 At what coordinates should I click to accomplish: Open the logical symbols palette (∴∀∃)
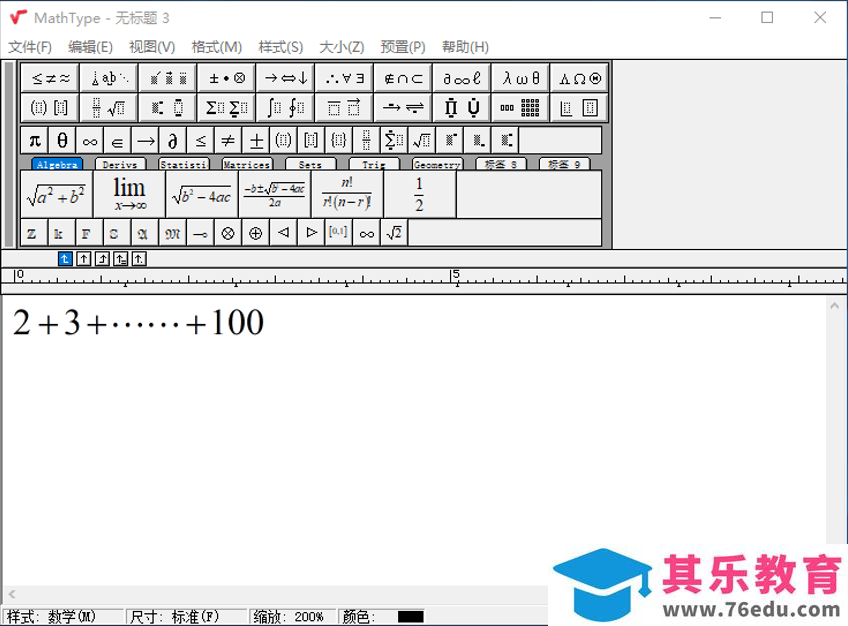(344, 78)
